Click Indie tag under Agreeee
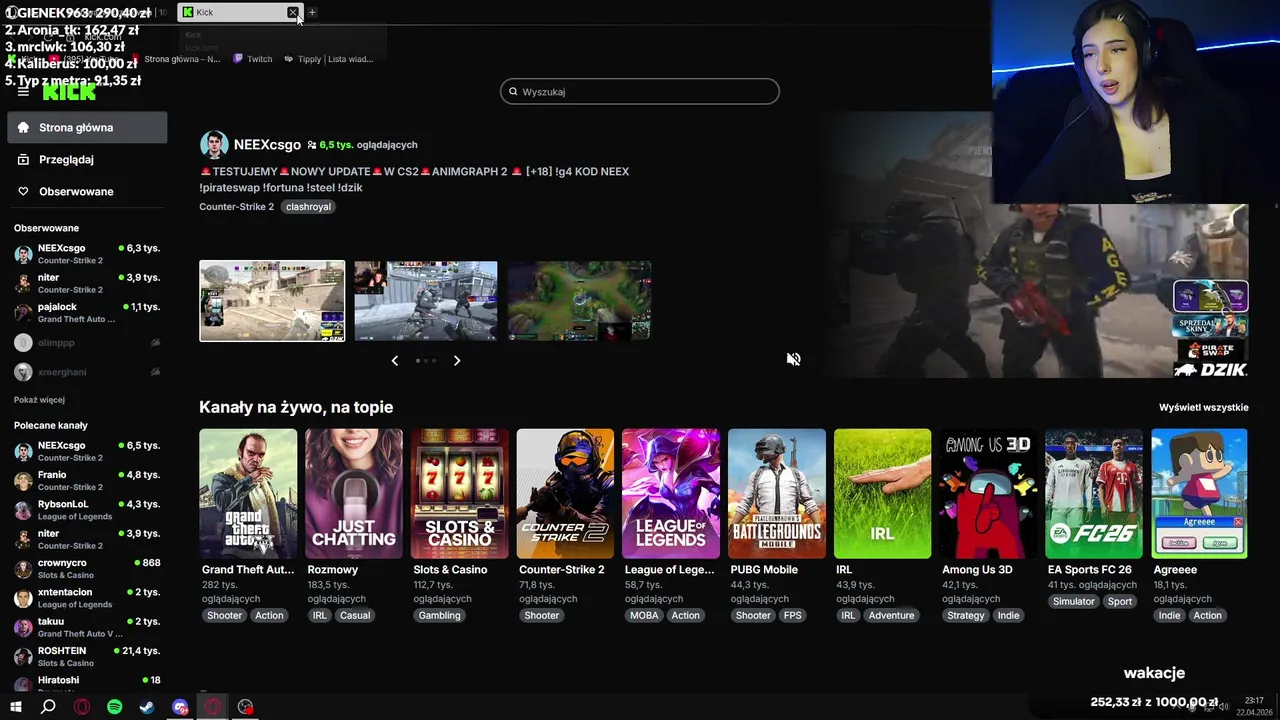The height and width of the screenshot is (720, 1280). 1169,616
